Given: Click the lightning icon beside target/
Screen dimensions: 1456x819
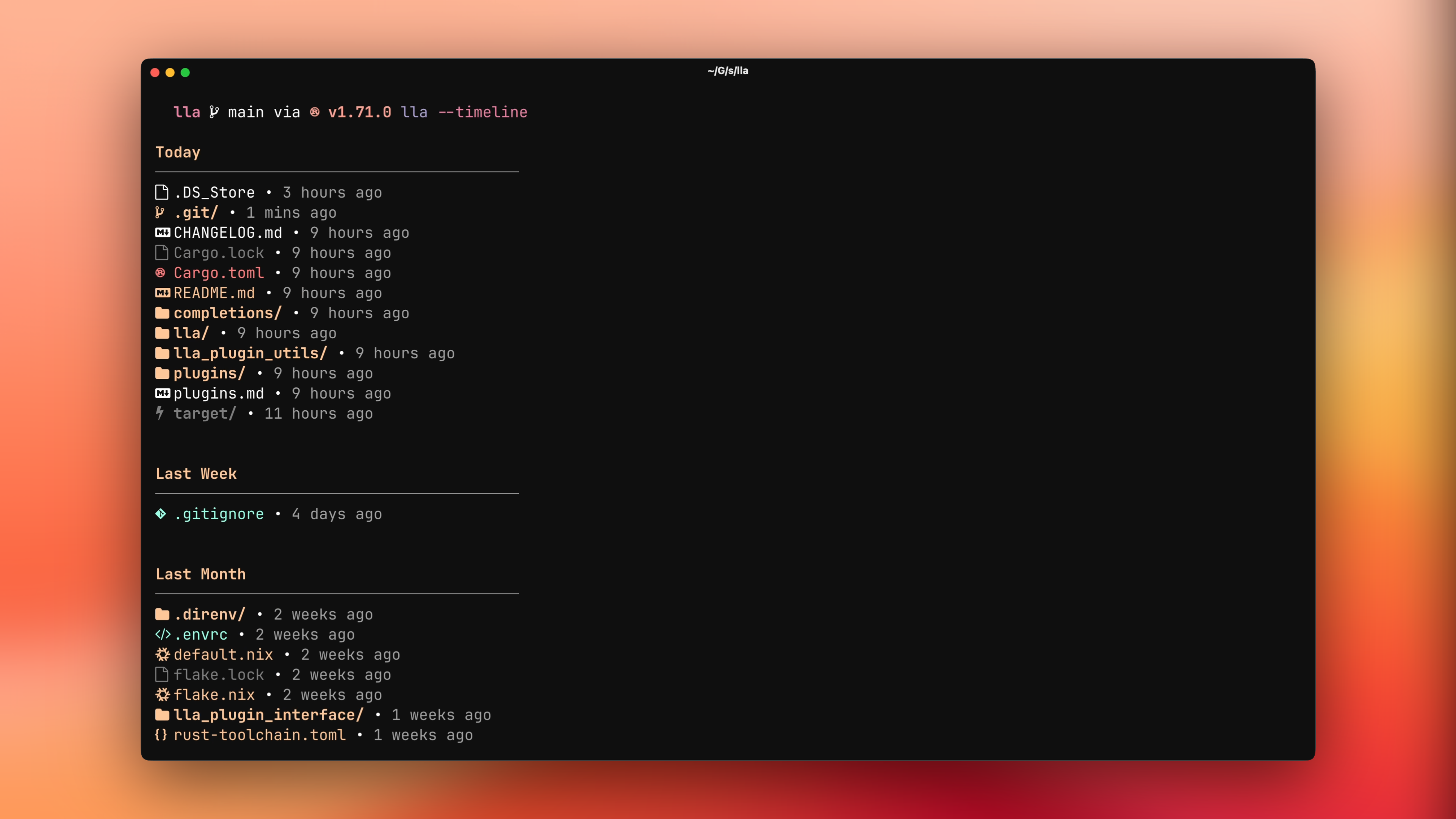Looking at the screenshot, I should click(x=160, y=413).
